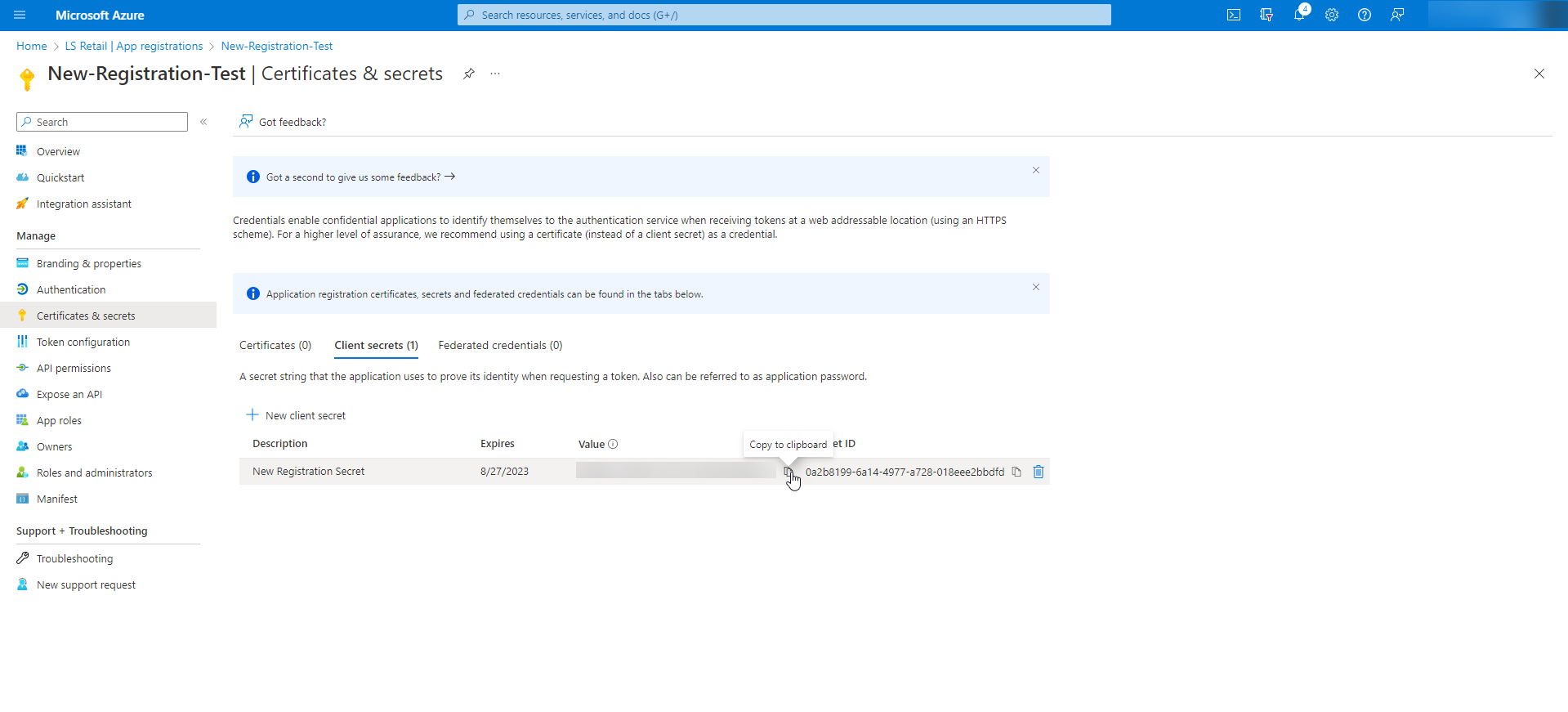Switch to the Certificates (0) tab
The width and height of the screenshot is (1568, 712).
pyautogui.click(x=275, y=345)
